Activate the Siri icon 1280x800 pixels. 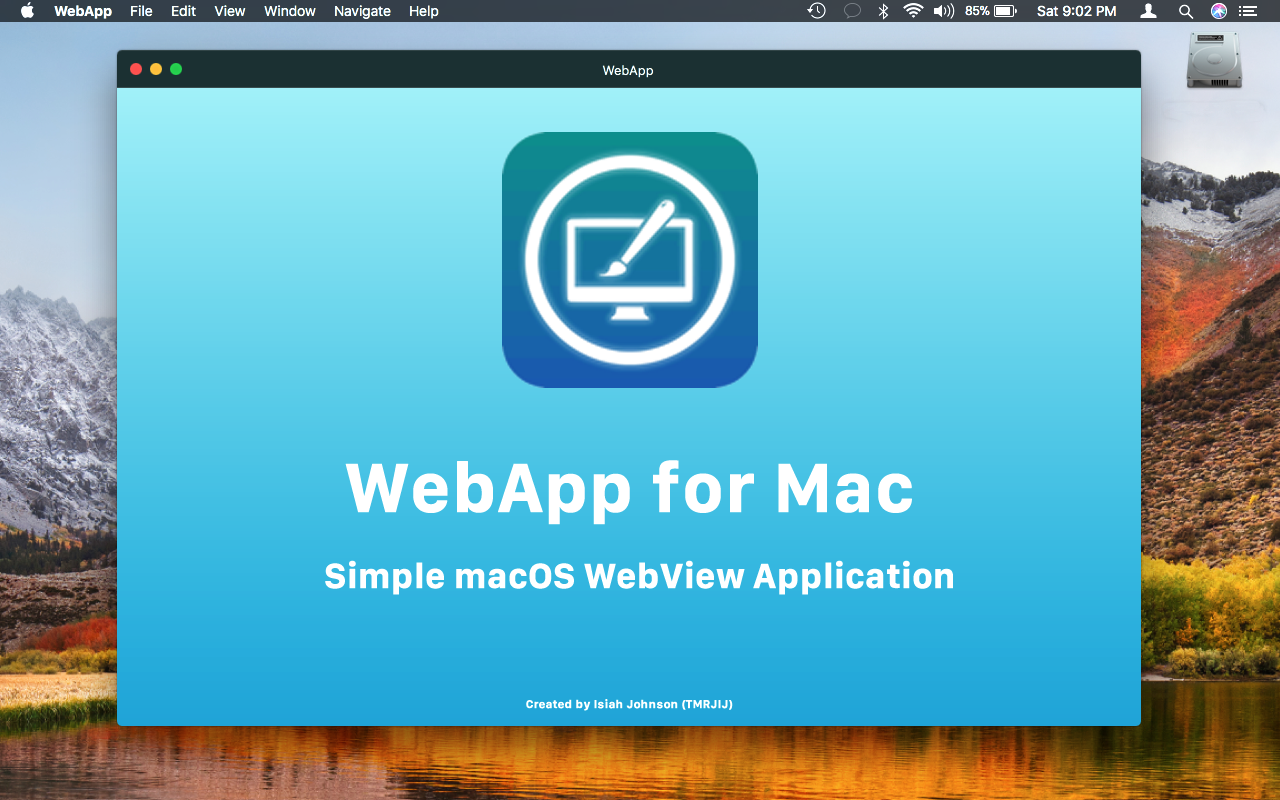[x=1218, y=11]
